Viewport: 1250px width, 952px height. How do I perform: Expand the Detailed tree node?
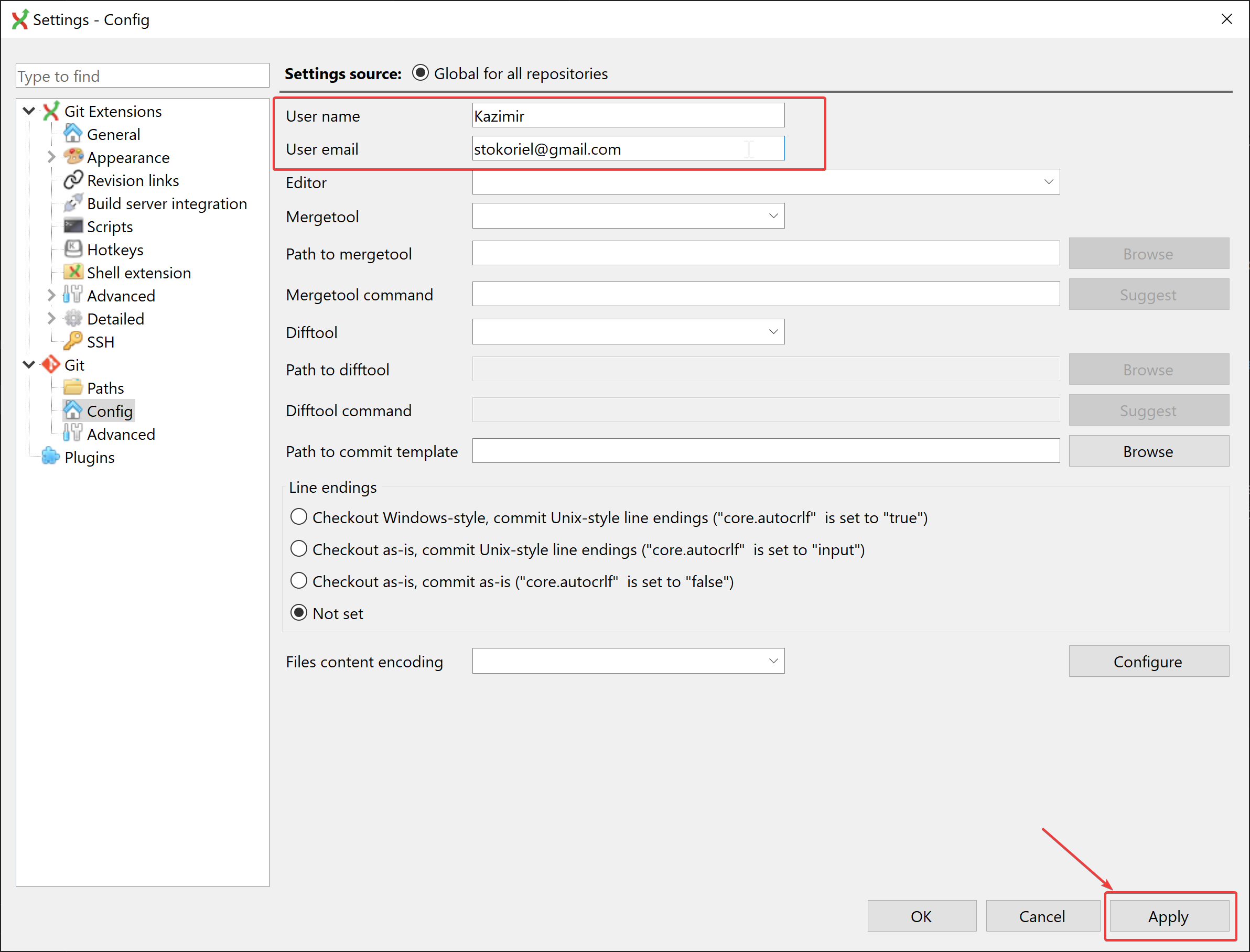tap(51, 318)
